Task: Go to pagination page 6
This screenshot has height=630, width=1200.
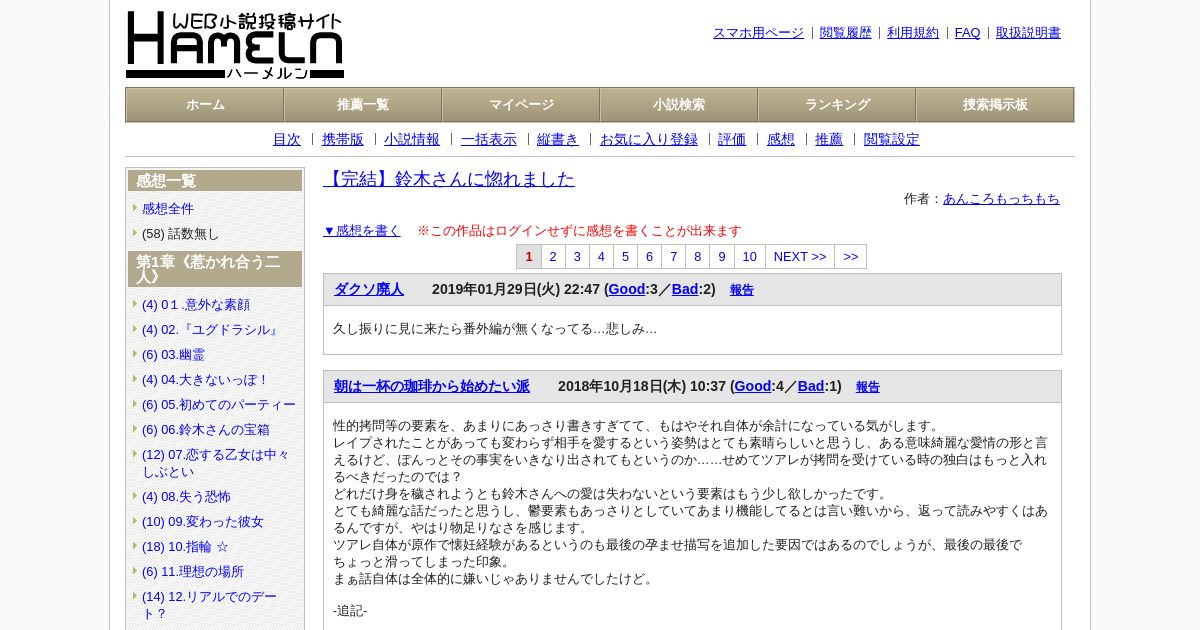Action: [649, 257]
